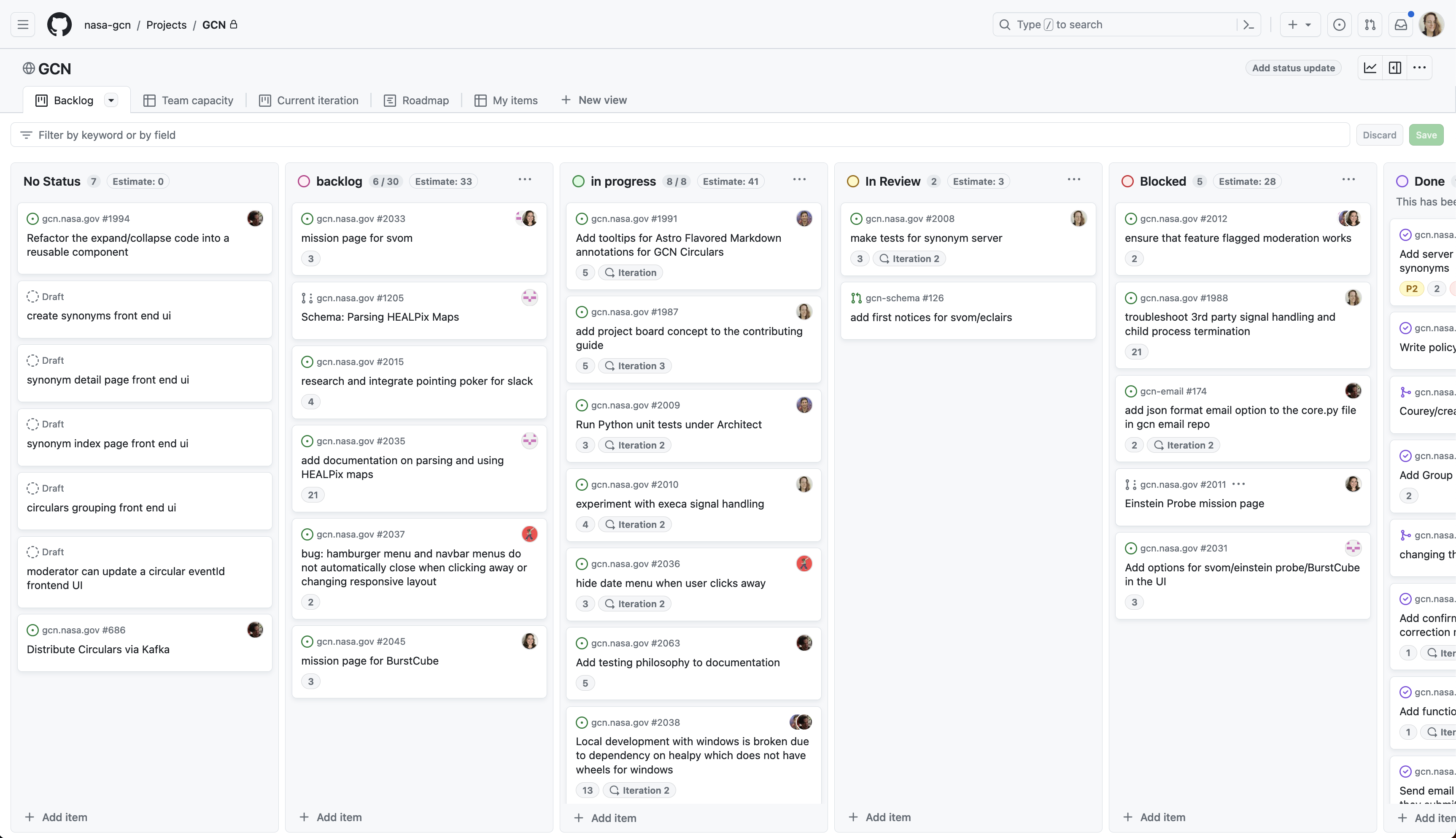The width and height of the screenshot is (1456, 838).
Task: Open card Add testing philosophy to documentation
Action: coord(678,663)
